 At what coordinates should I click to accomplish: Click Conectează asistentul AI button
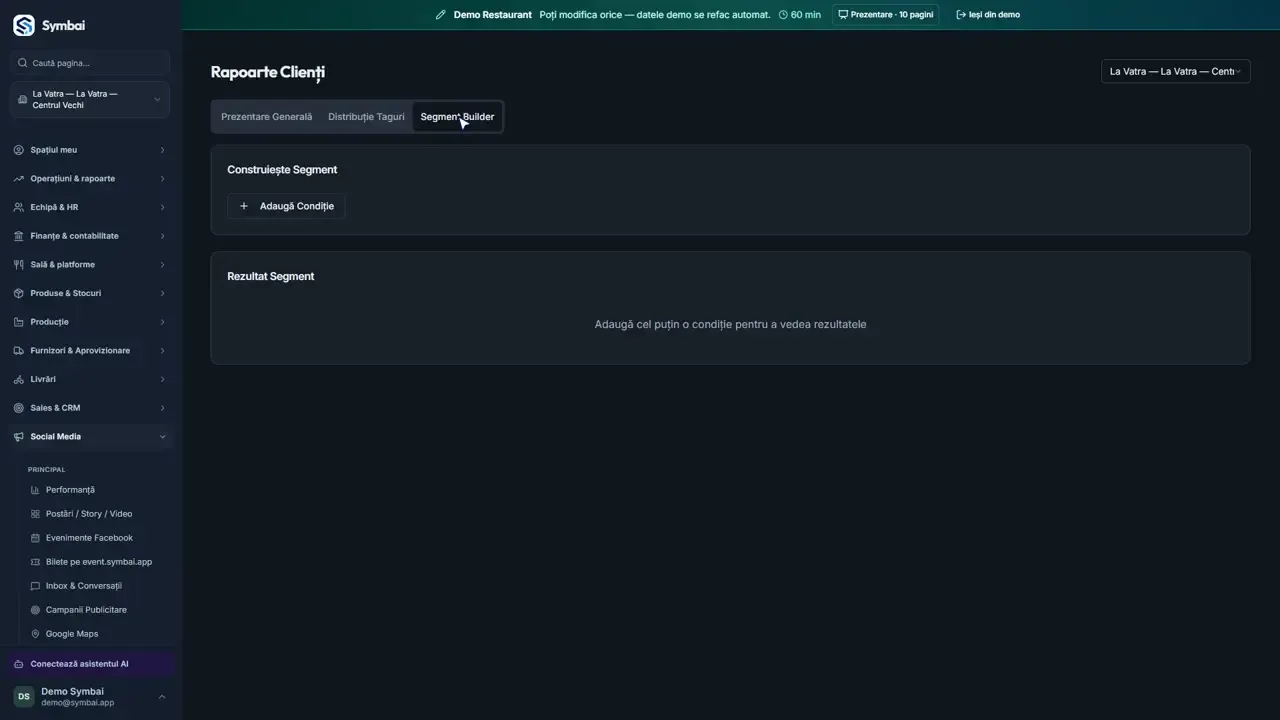coord(90,664)
